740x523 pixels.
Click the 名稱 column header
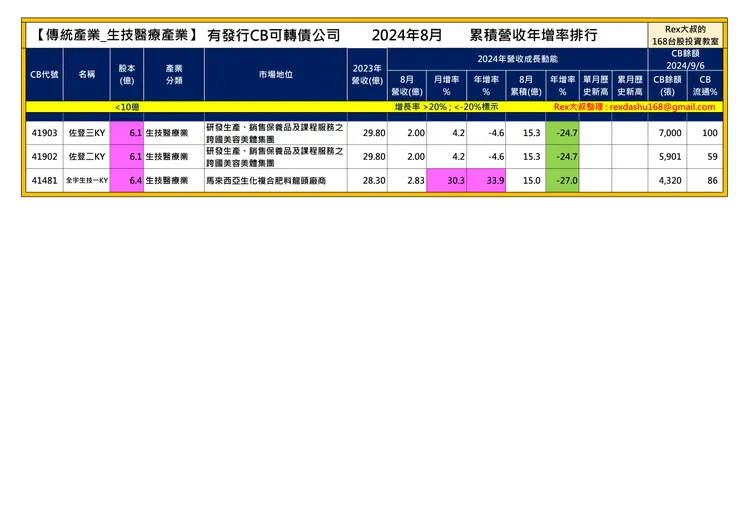pyautogui.click(x=86, y=74)
